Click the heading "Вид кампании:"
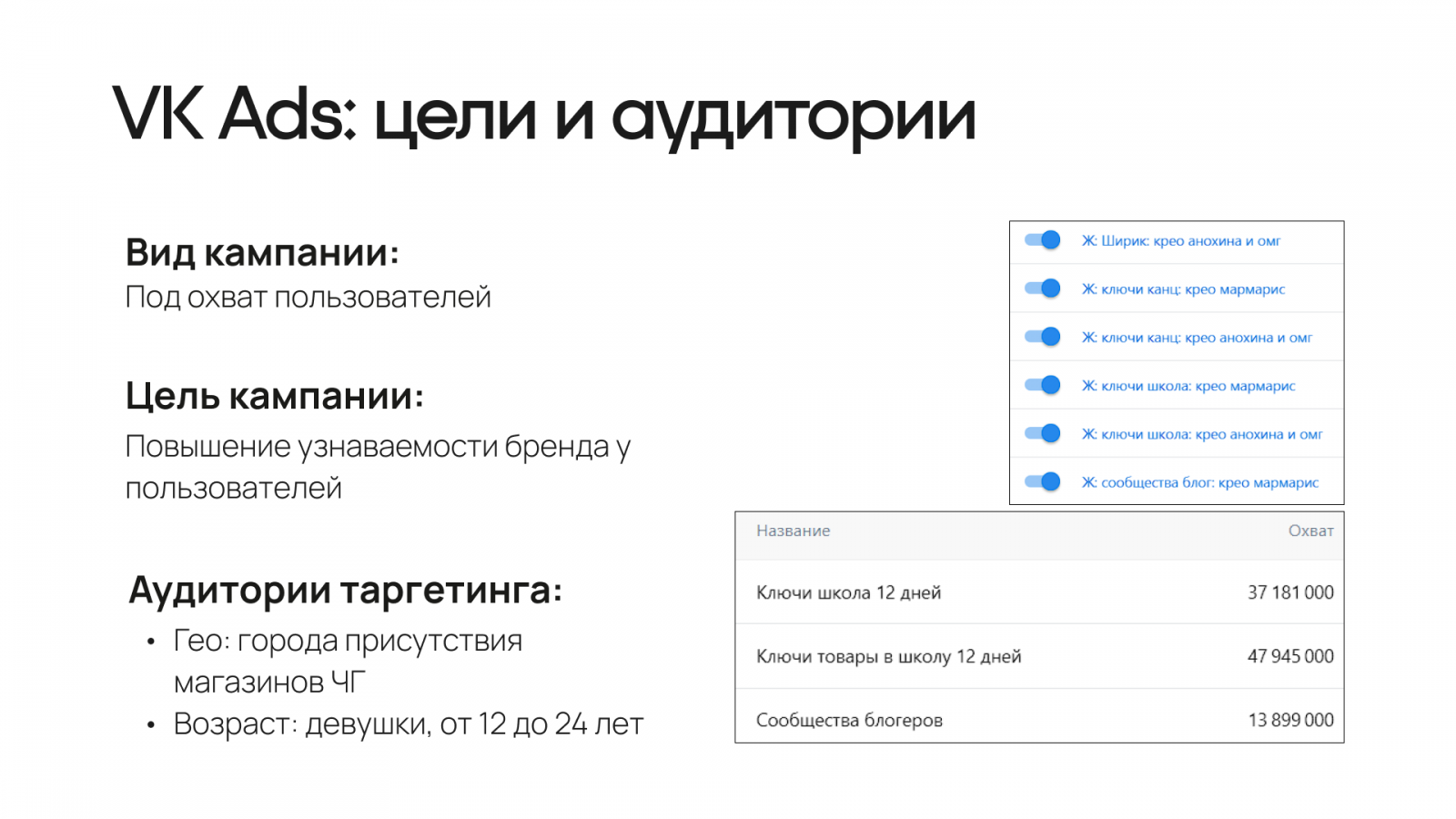Image resolution: width=1456 pixels, height=819 pixels. point(262,252)
